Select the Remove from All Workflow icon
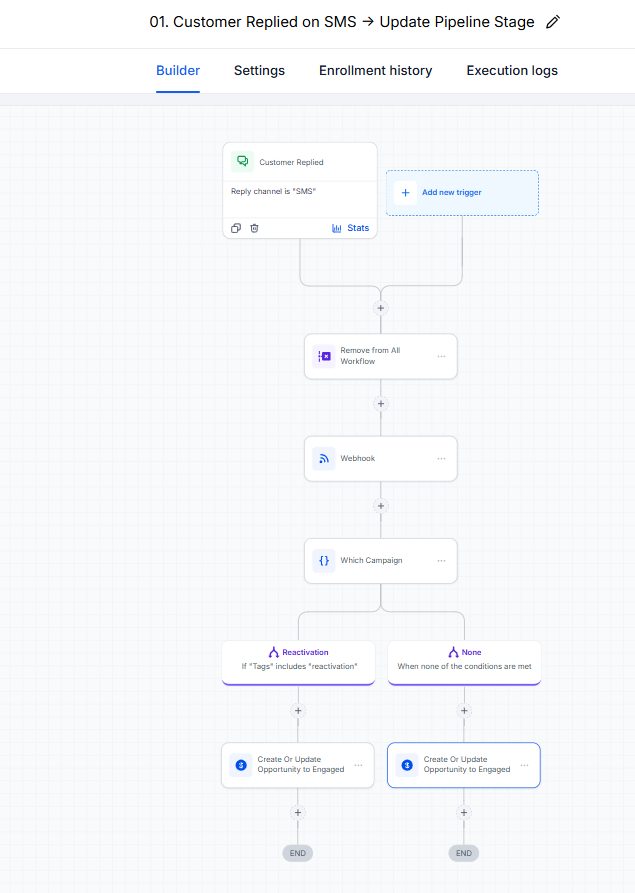The width and height of the screenshot is (635, 893). pos(323,356)
